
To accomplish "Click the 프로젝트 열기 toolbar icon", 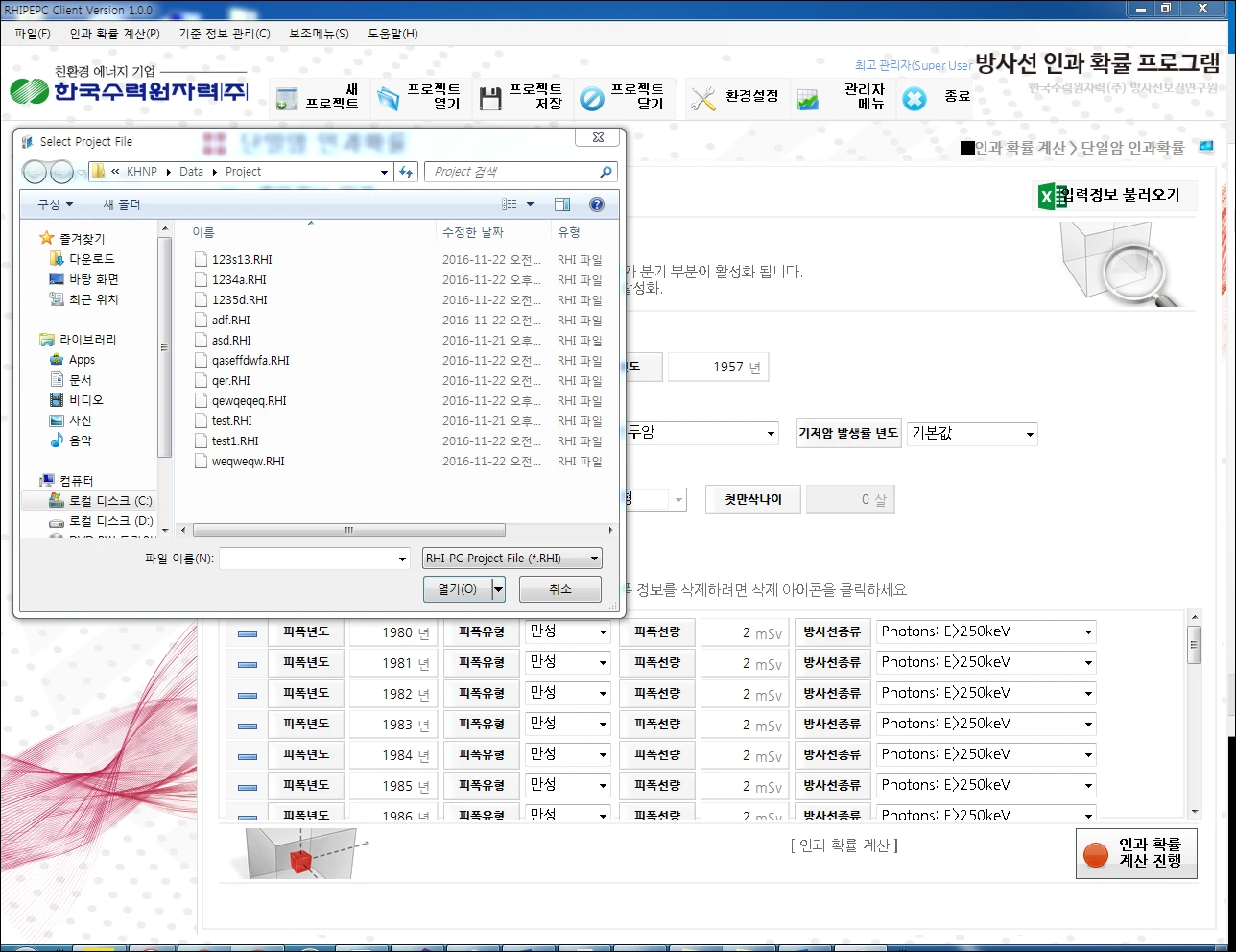I will coord(389,98).
